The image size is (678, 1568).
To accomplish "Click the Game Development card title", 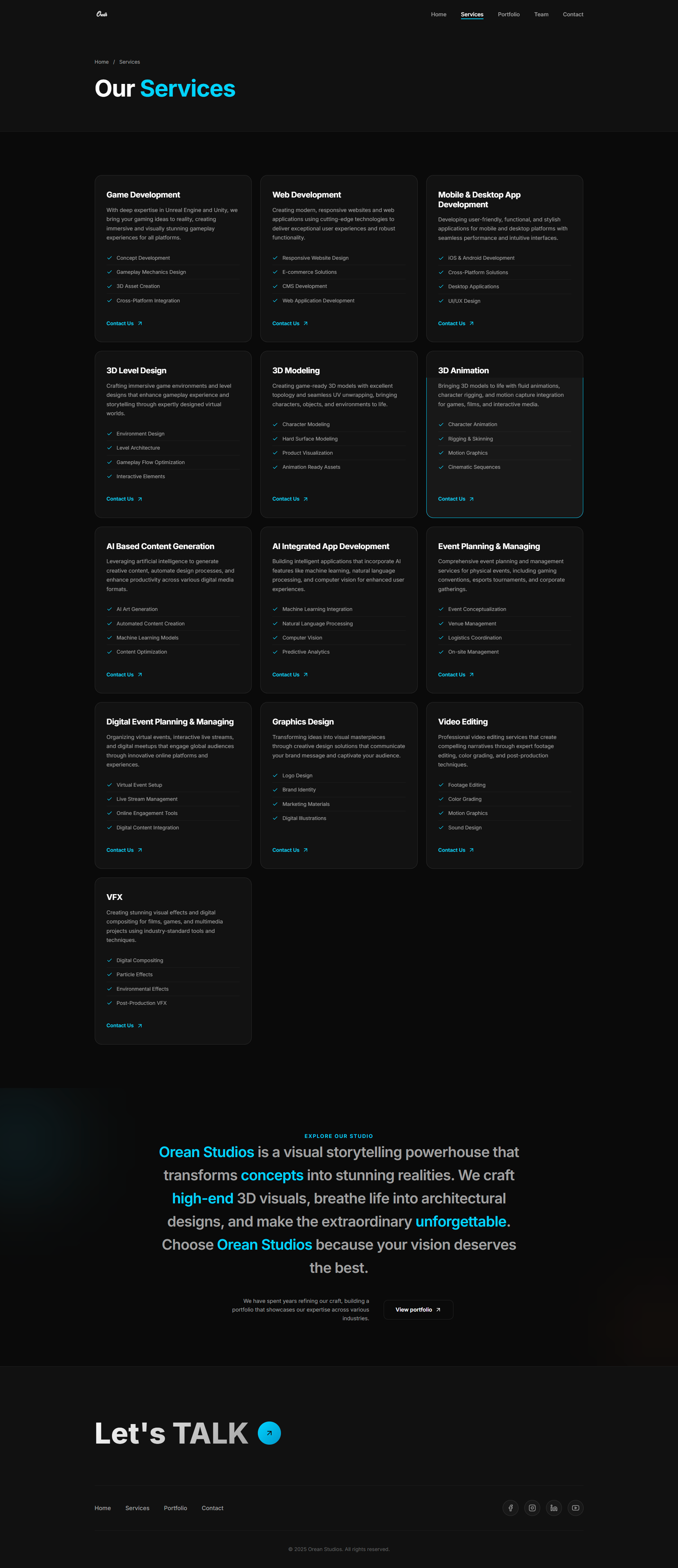I will point(143,195).
